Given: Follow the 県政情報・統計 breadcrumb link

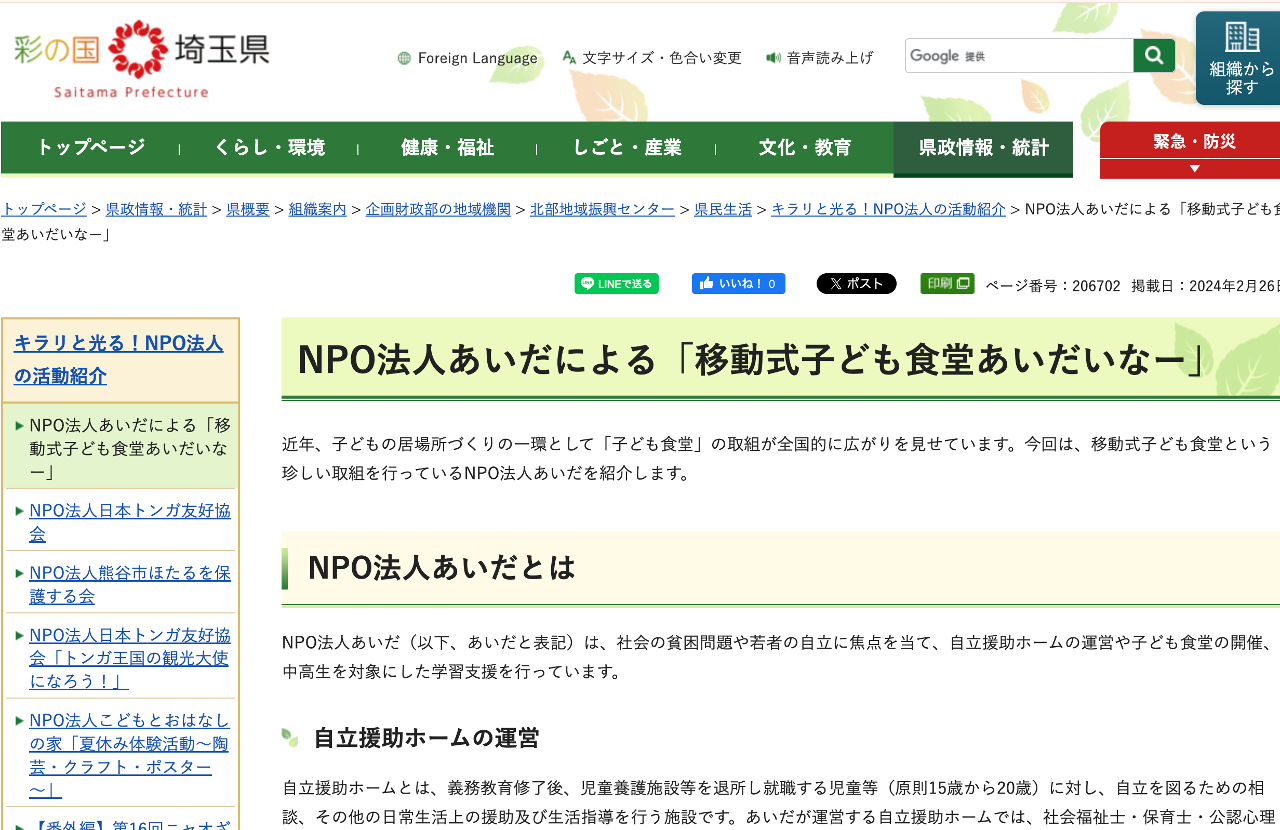Looking at the screenshot, I should 156,209.
